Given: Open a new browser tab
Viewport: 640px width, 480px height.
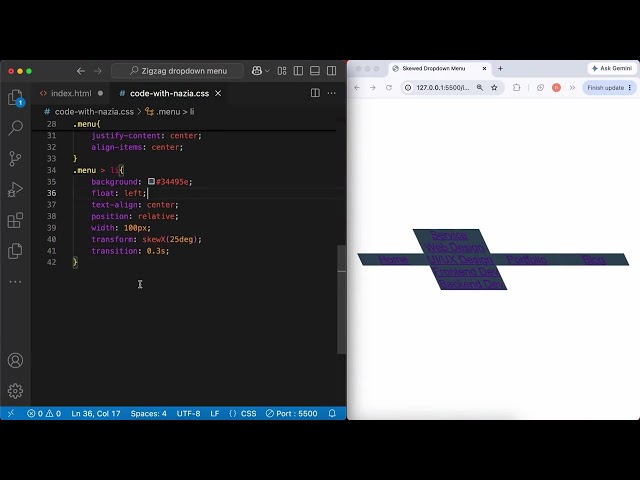Looking at the screenshot, I should [x=500, y=69].
